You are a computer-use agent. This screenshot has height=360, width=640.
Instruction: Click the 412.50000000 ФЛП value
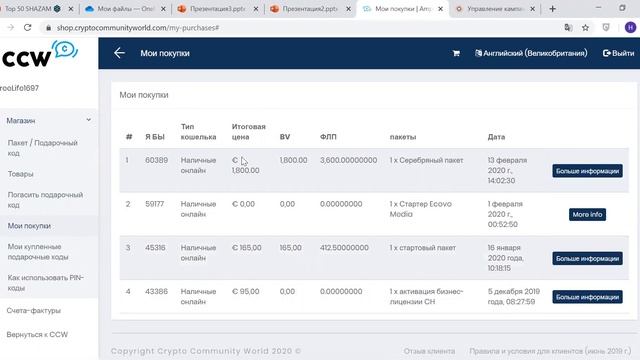344,247
